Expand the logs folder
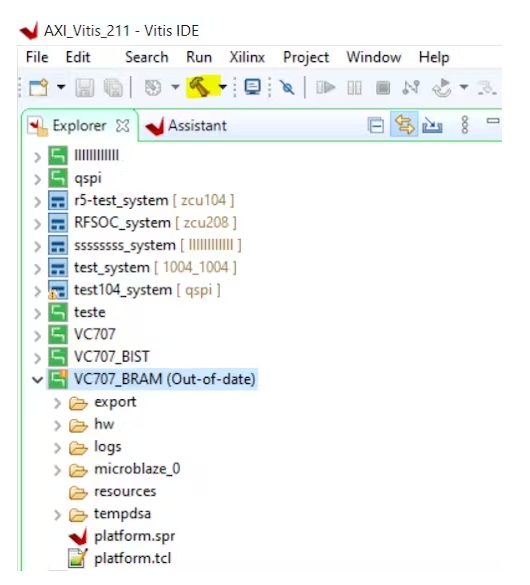Screen dimensions: 530x585 [x=57, y=448]
